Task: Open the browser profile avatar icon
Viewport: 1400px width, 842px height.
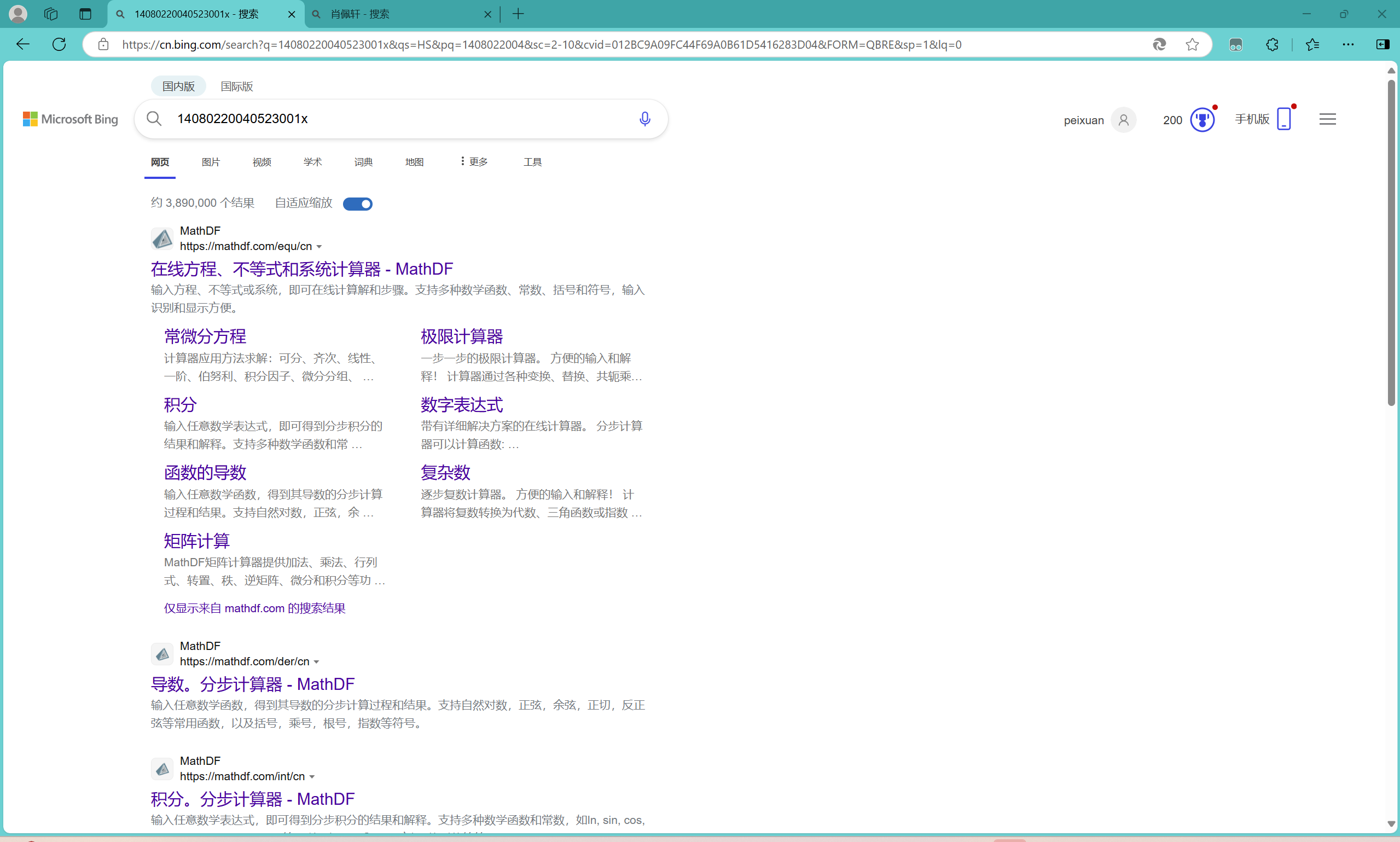Action: coord(18,14)
